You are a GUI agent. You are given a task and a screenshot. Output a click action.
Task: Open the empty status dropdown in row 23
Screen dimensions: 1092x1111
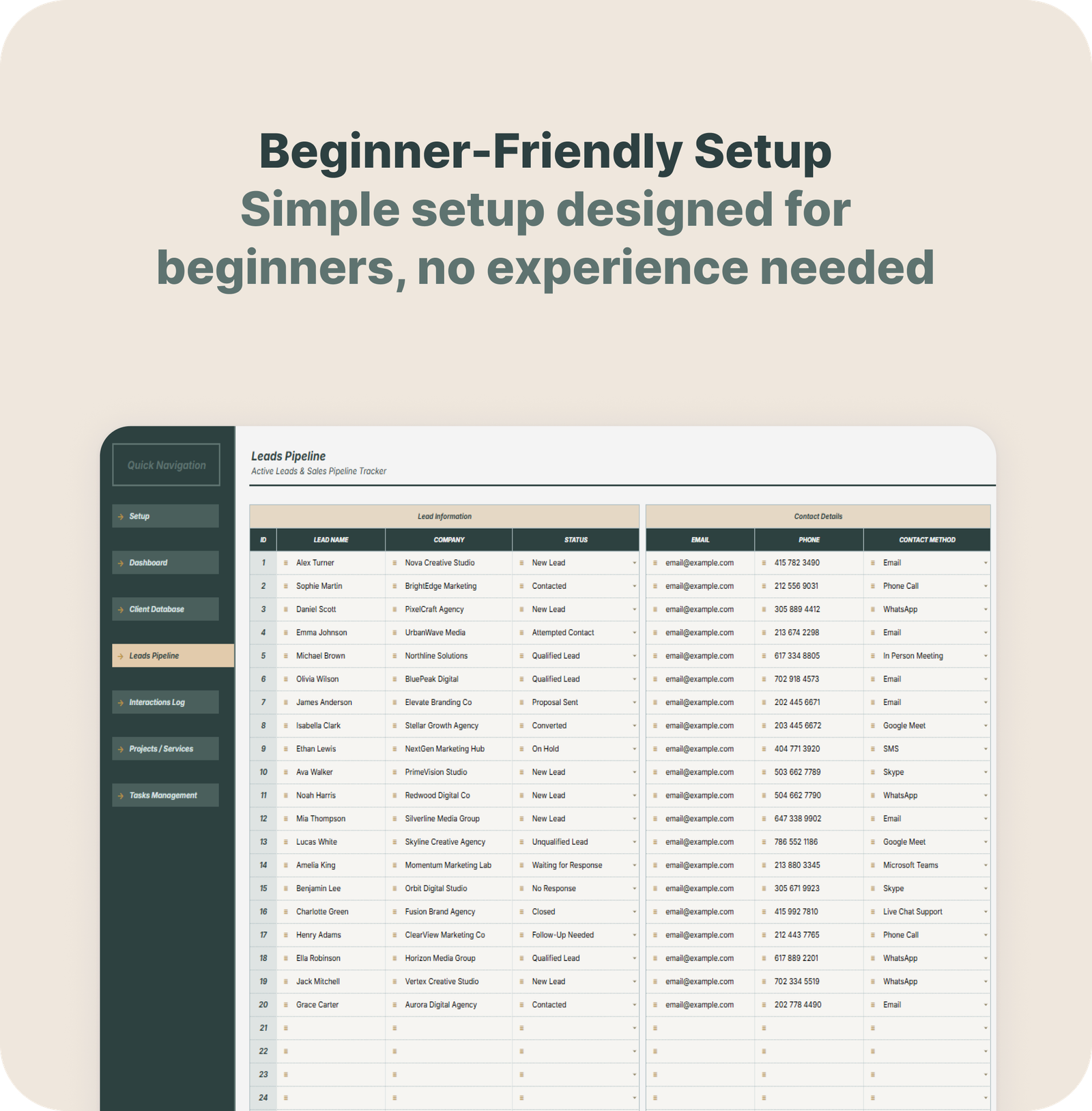(634, 1075)
